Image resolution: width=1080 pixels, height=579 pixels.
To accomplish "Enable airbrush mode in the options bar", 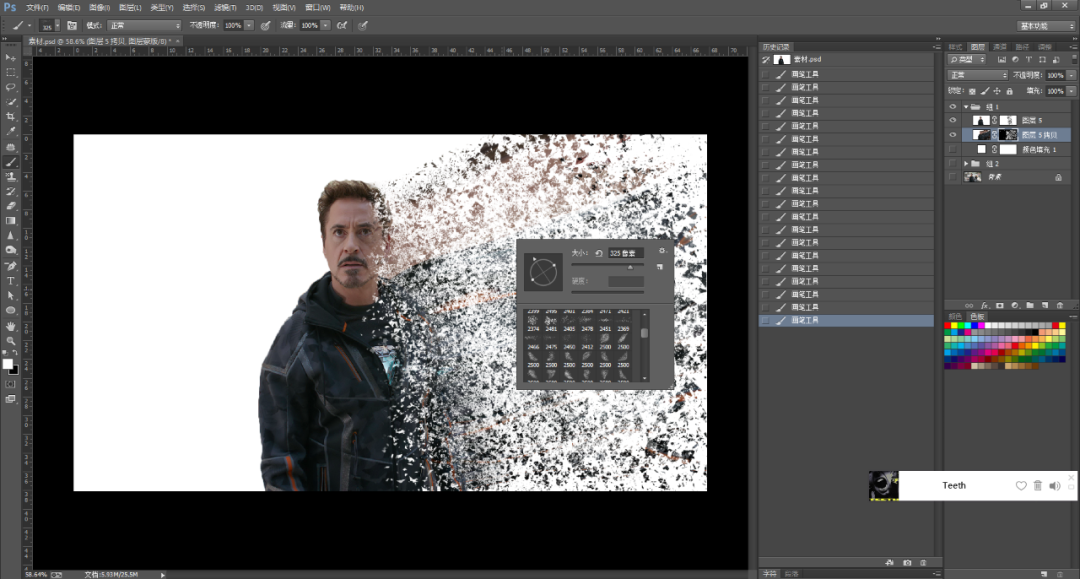I will click(x=342, y=25).
